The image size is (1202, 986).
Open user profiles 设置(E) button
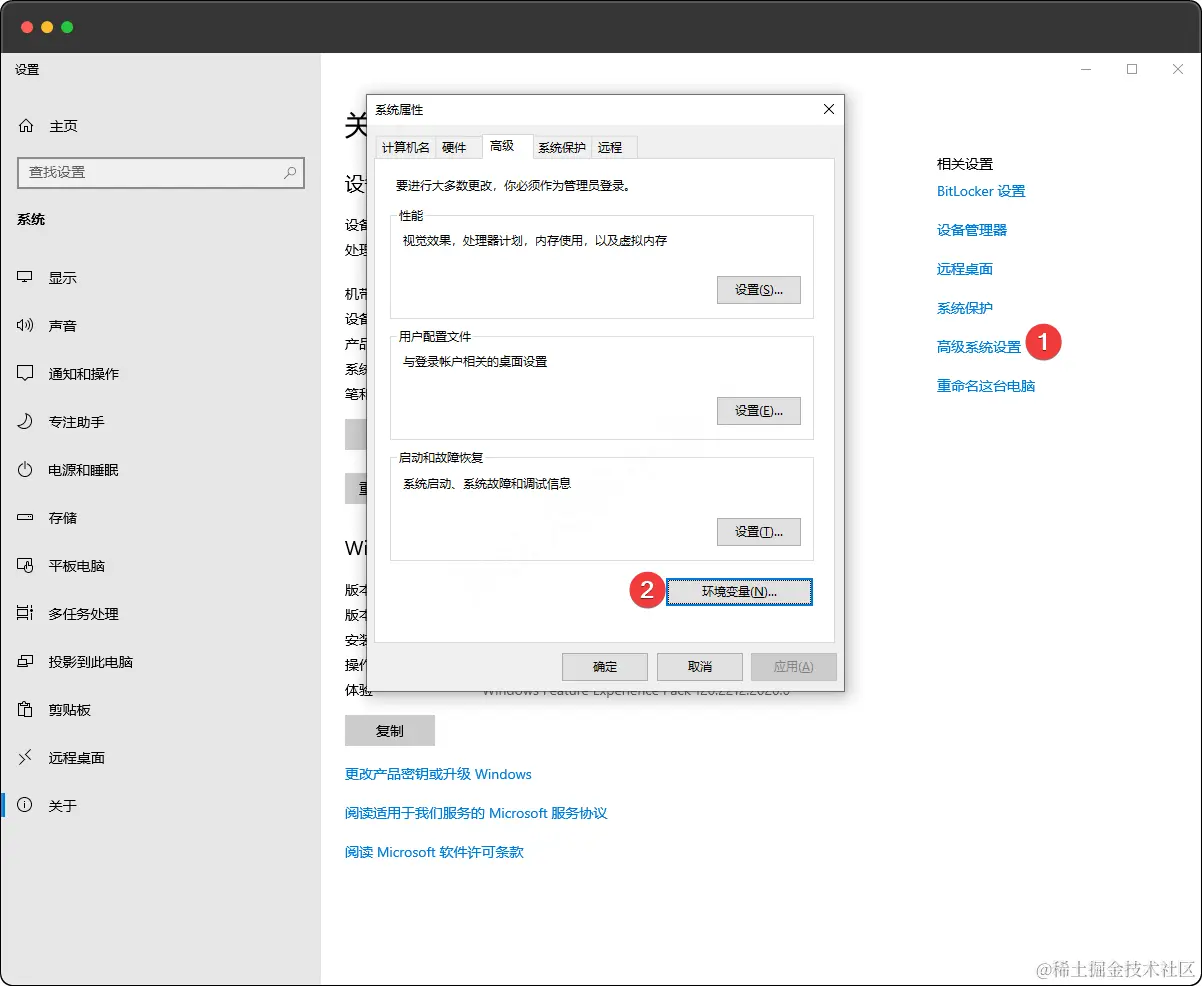click(759, 411)
